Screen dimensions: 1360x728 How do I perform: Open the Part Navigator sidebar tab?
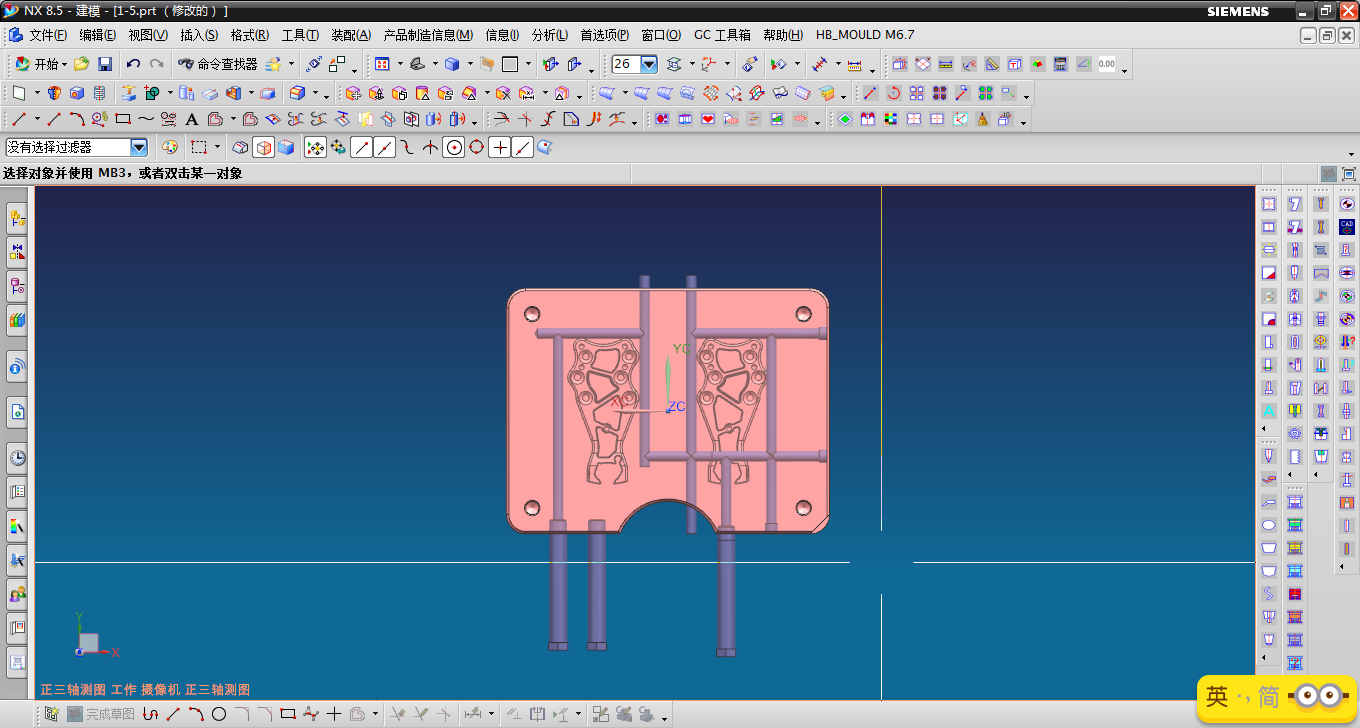(x=17, y=286)
